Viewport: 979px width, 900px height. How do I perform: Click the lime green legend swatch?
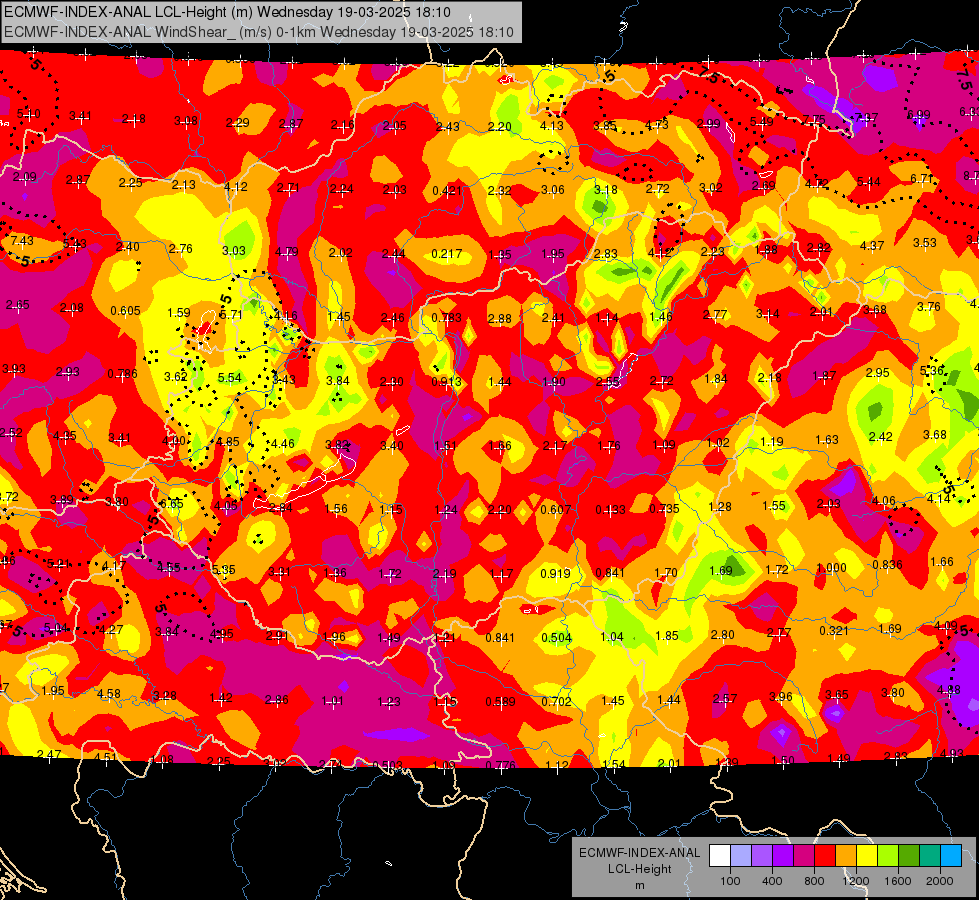(x=888, y=856)
